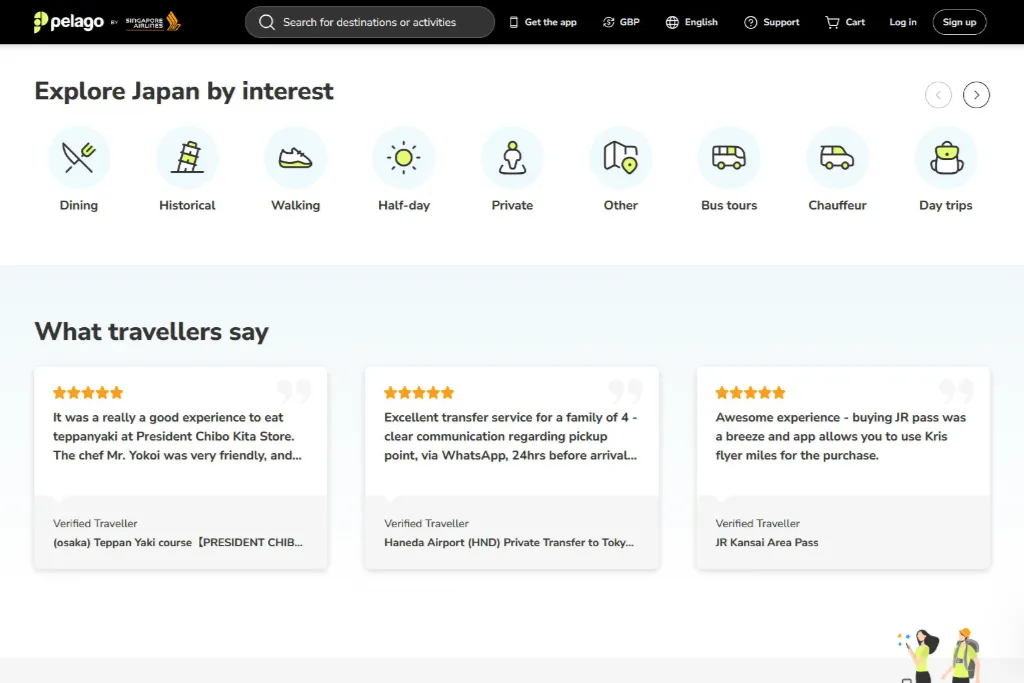1024x683 pixels.
Task: Select the Historical tower icon
Action: (x=187, y=158)
